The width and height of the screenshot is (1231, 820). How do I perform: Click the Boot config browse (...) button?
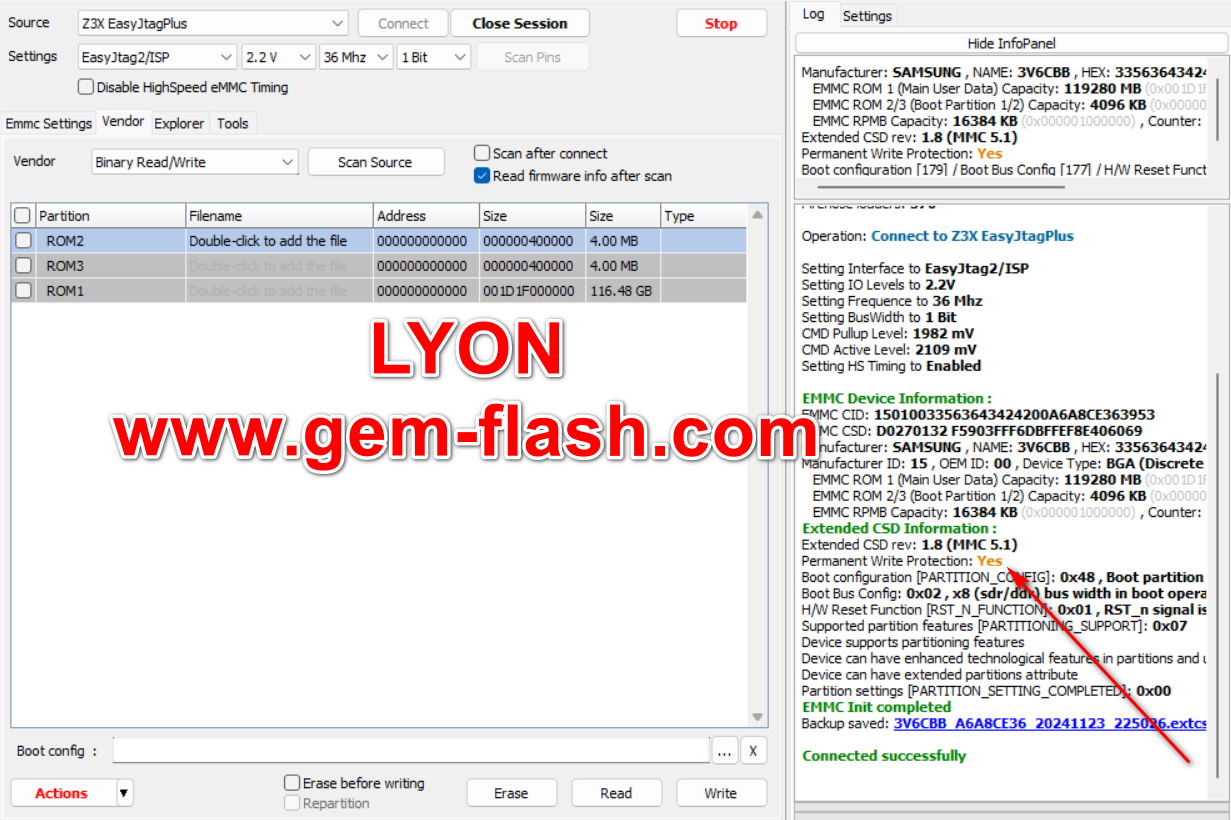[724, 751]
